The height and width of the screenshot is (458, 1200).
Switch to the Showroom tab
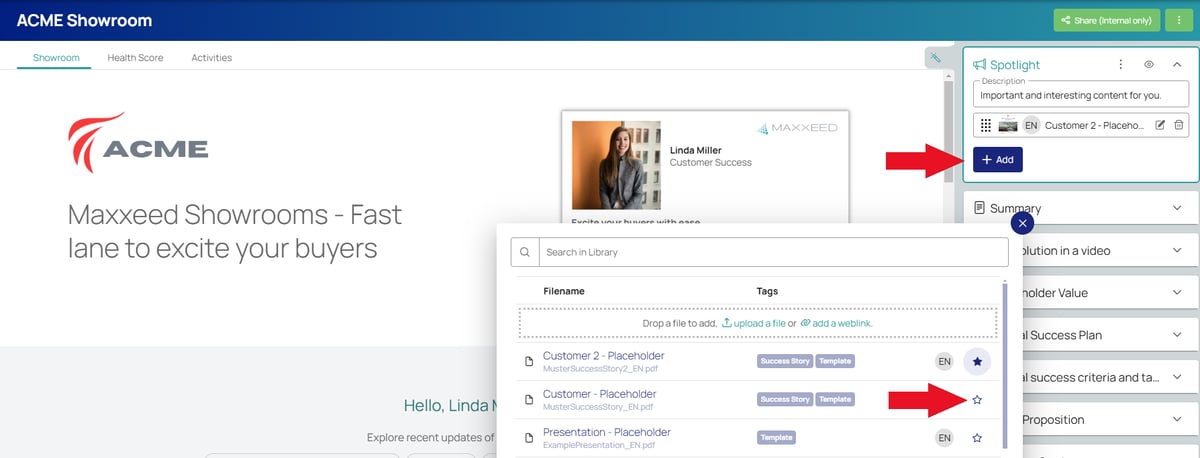[56, 58]
